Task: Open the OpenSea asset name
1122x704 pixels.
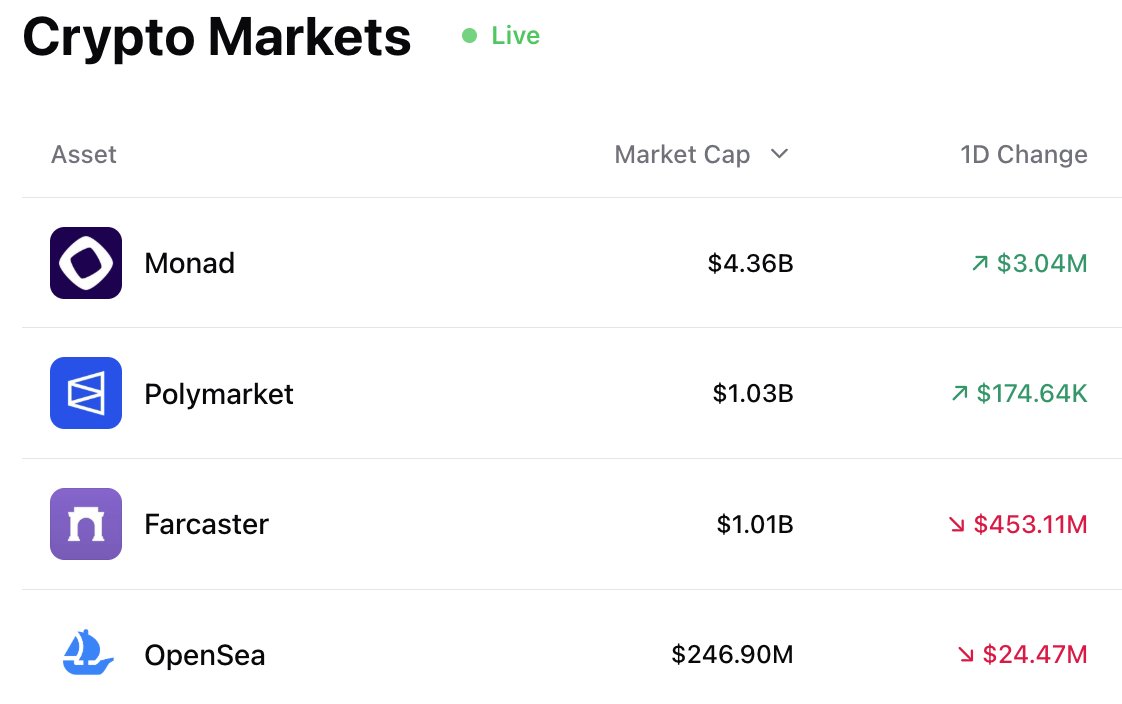Action: [x=205, y=655]
